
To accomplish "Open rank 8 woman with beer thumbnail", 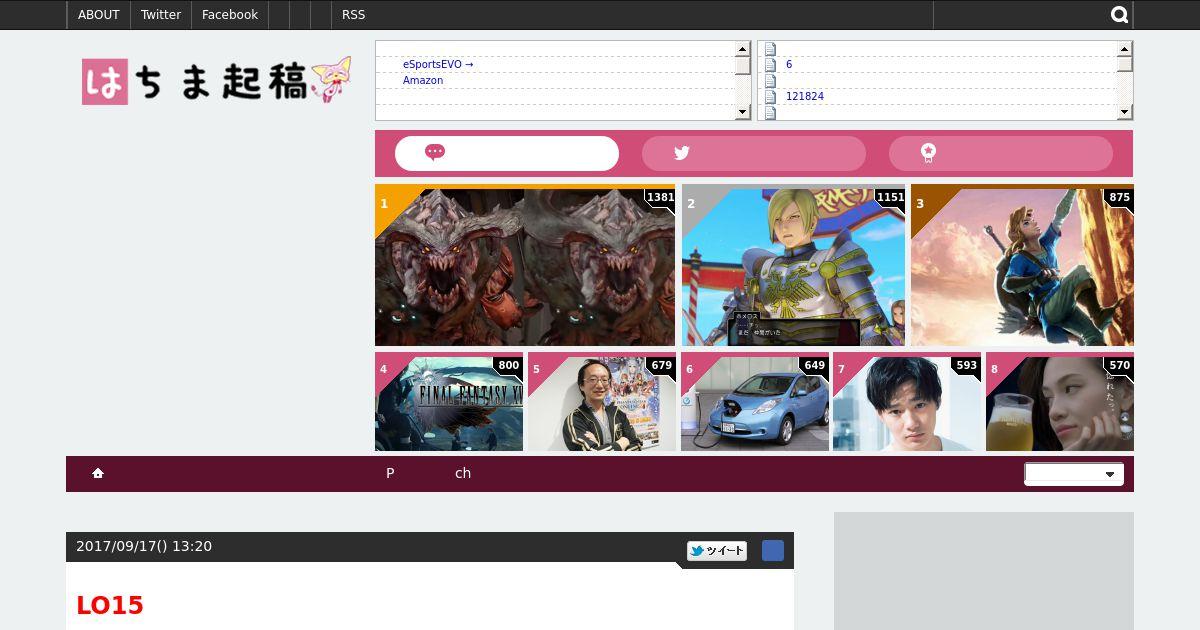I will pos(1060,401).
